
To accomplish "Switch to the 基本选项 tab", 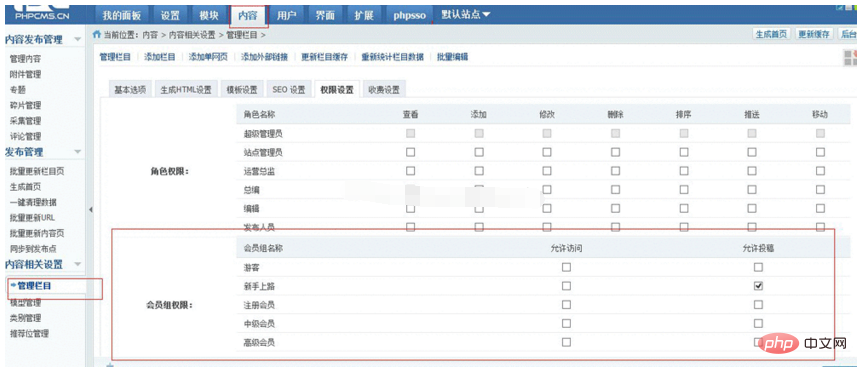I will 130,90.
